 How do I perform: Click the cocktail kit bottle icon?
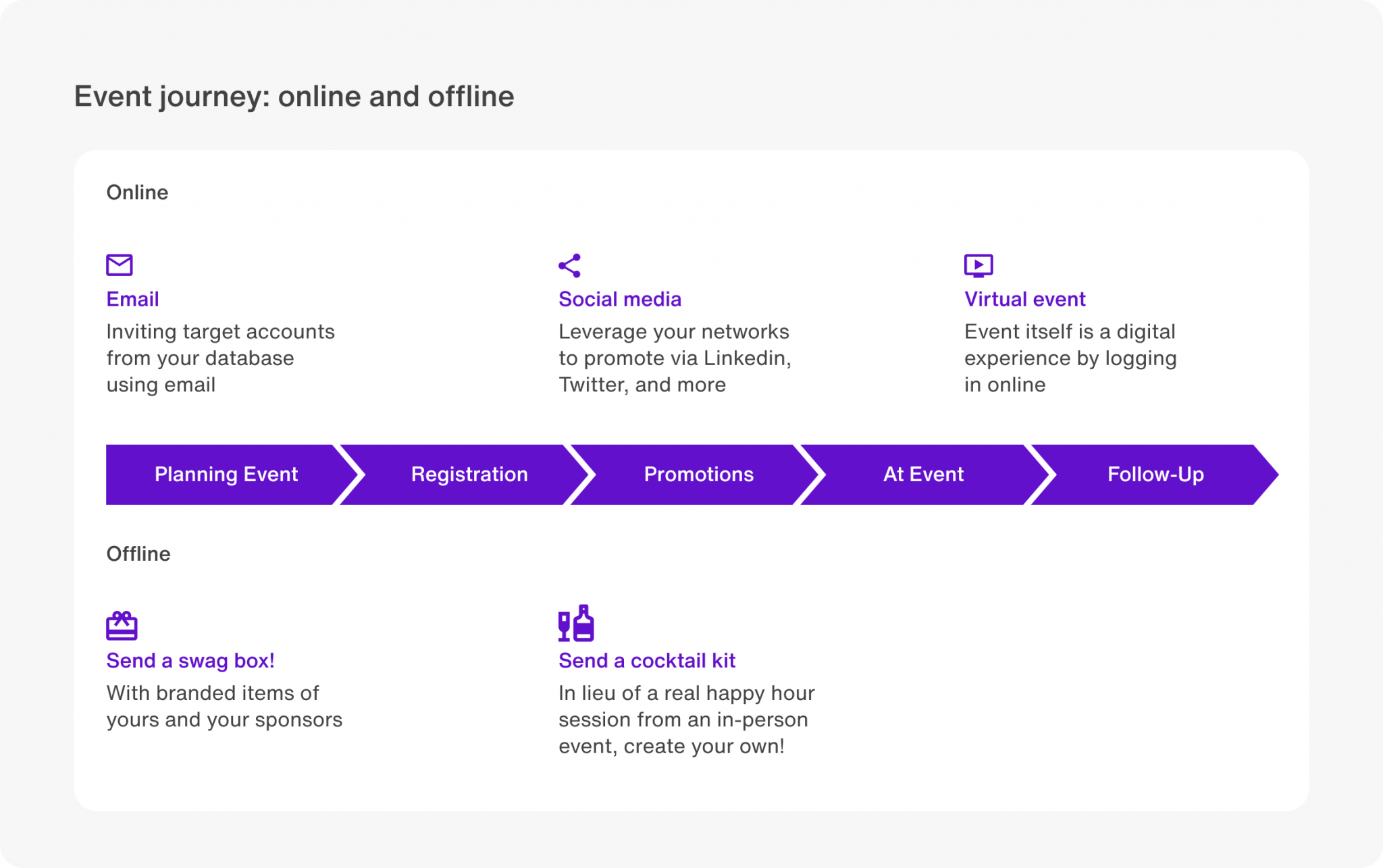(x=576, y=623)
